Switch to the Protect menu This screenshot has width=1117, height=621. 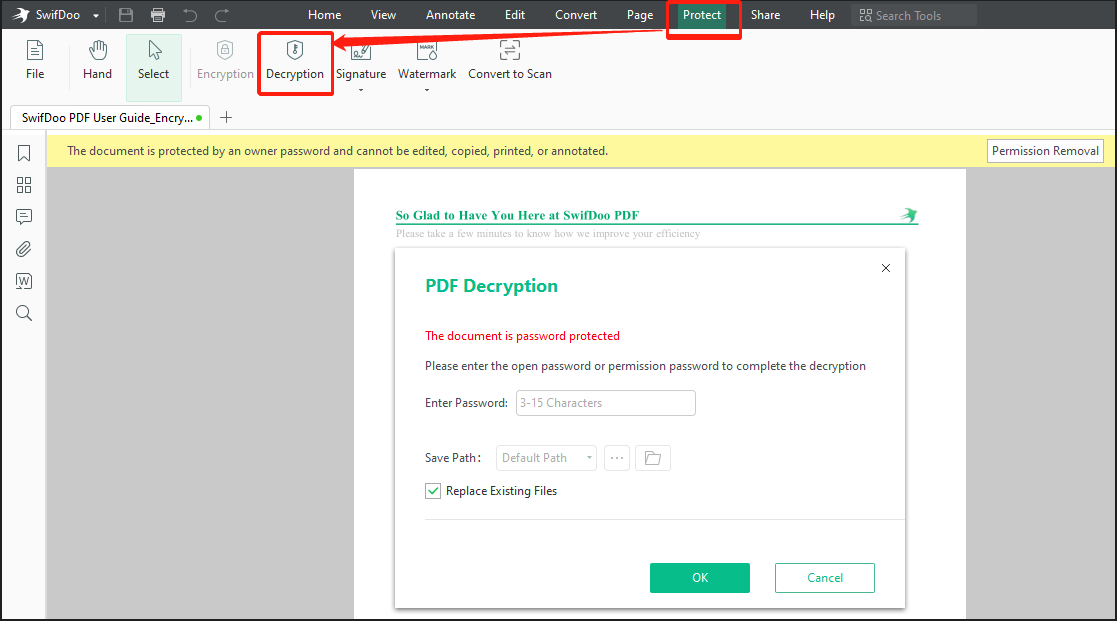(x=703, y=14)
